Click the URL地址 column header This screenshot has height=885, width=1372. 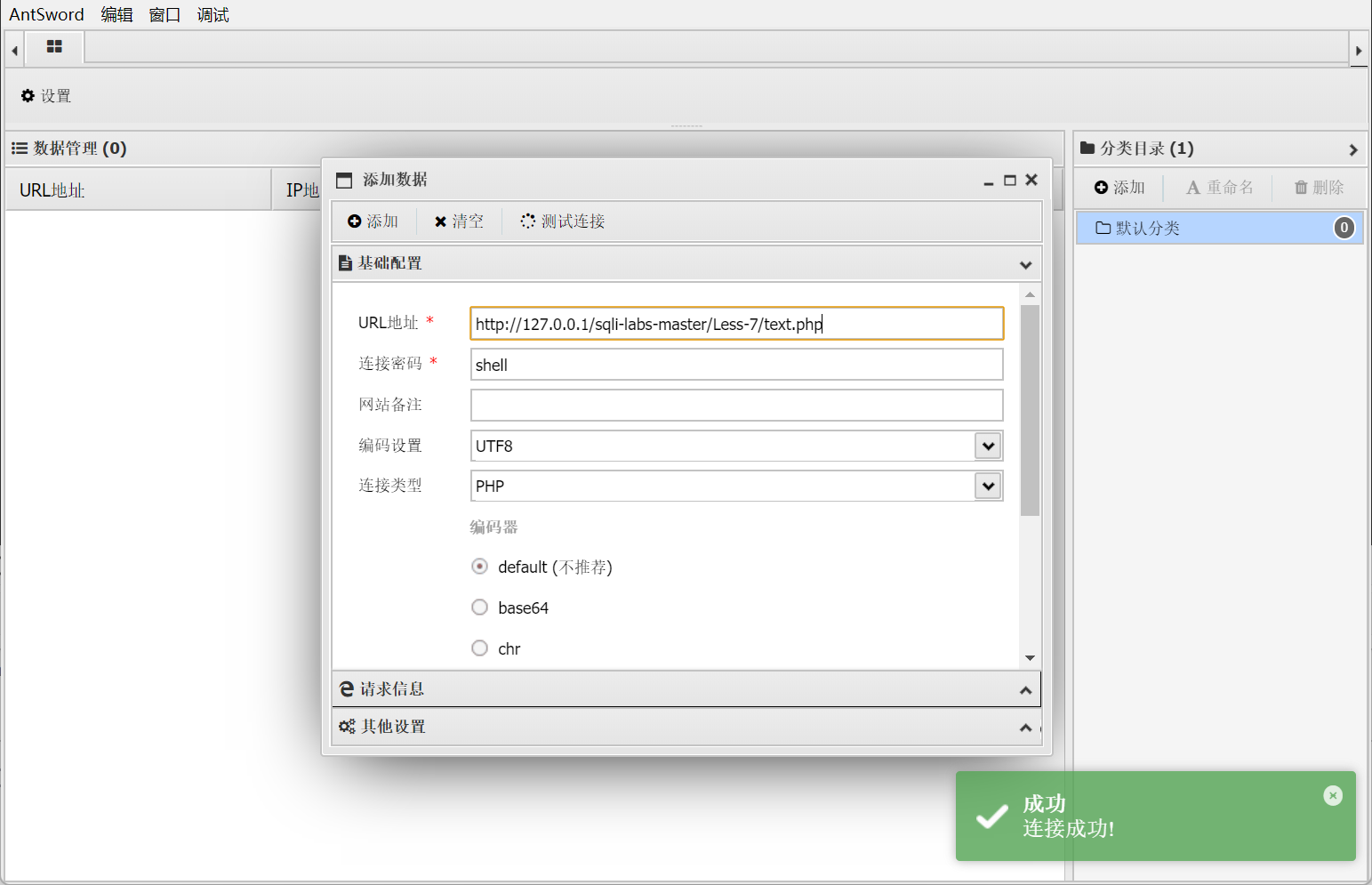click(x=138, y=190)
